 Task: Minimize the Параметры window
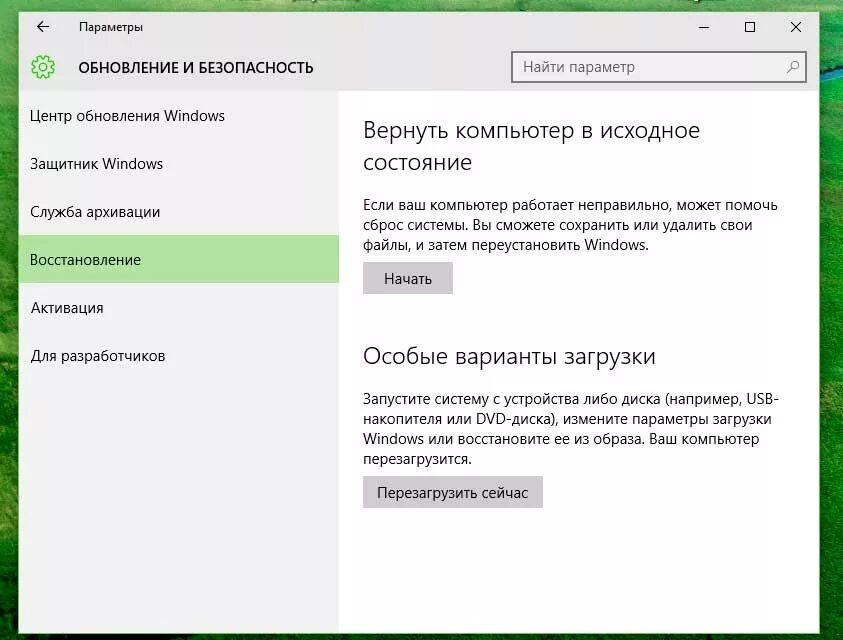[x=704, y=27]
